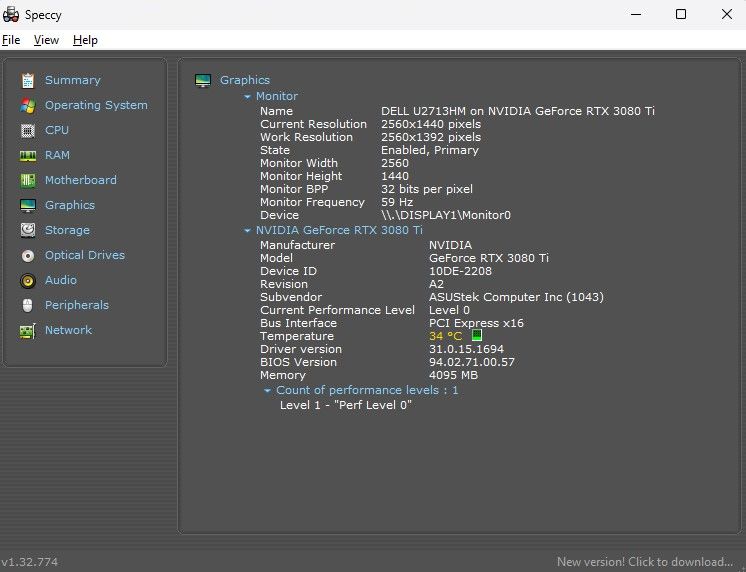This screenshot has width=746, height=572.
Task: Click the RAM module icon
Action: (28, 156)
